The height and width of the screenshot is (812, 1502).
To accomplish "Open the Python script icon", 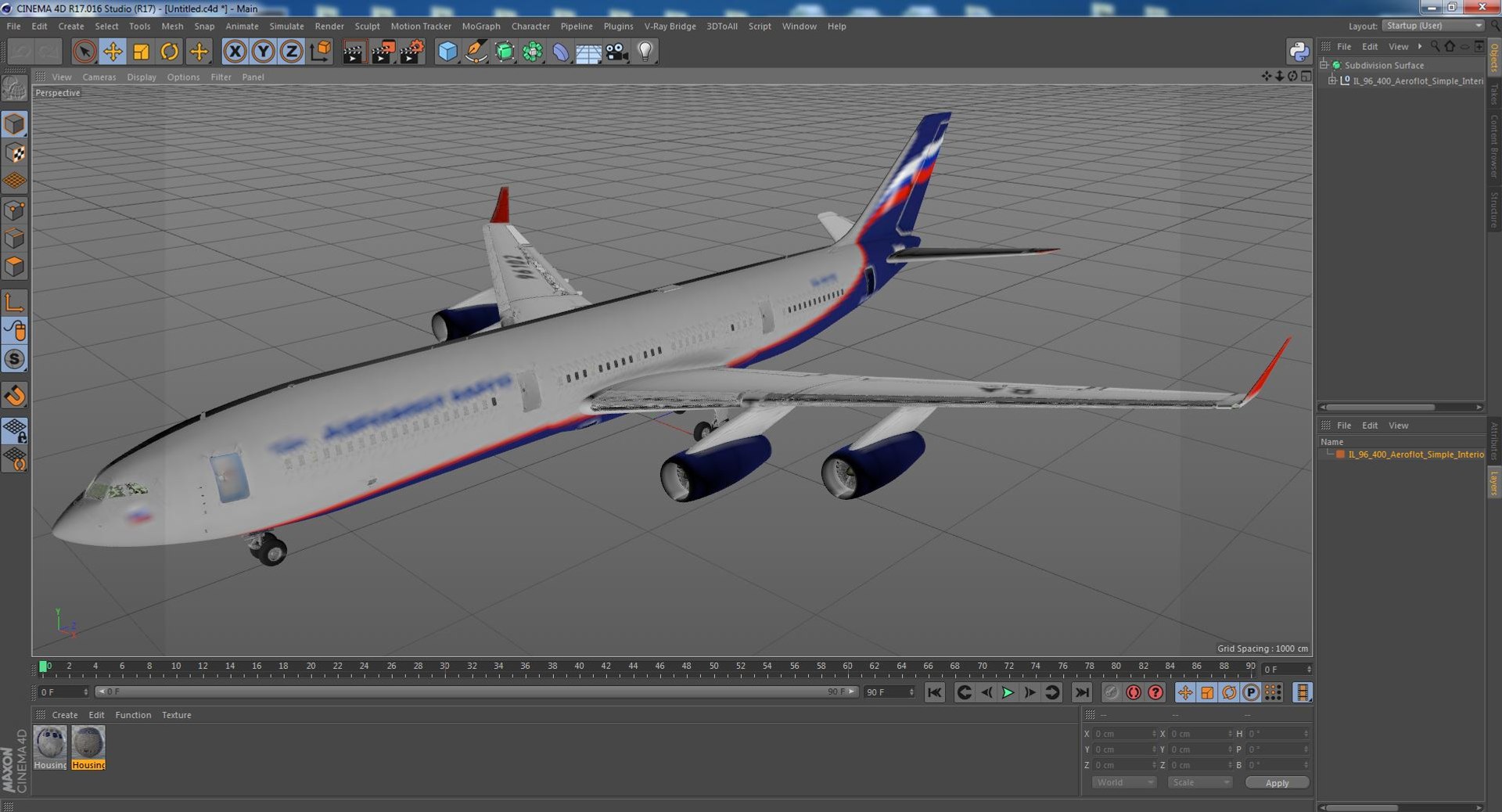I will [1299, 52].
